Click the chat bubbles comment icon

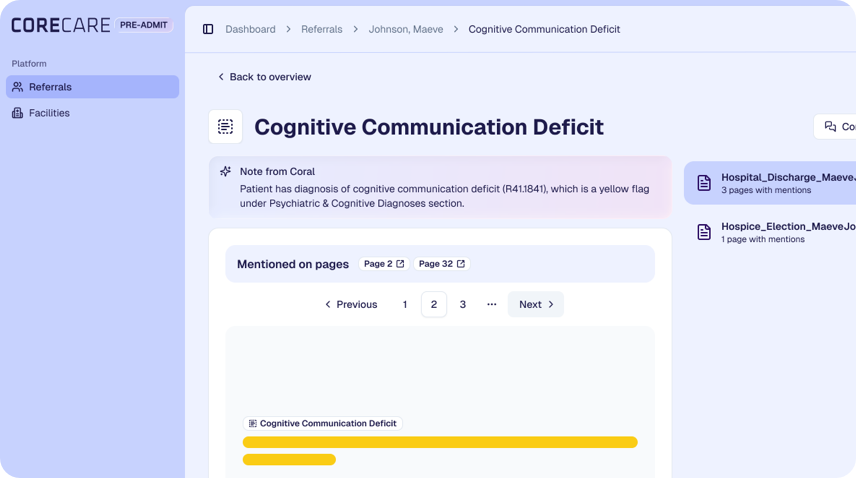[x=830, y=127]
